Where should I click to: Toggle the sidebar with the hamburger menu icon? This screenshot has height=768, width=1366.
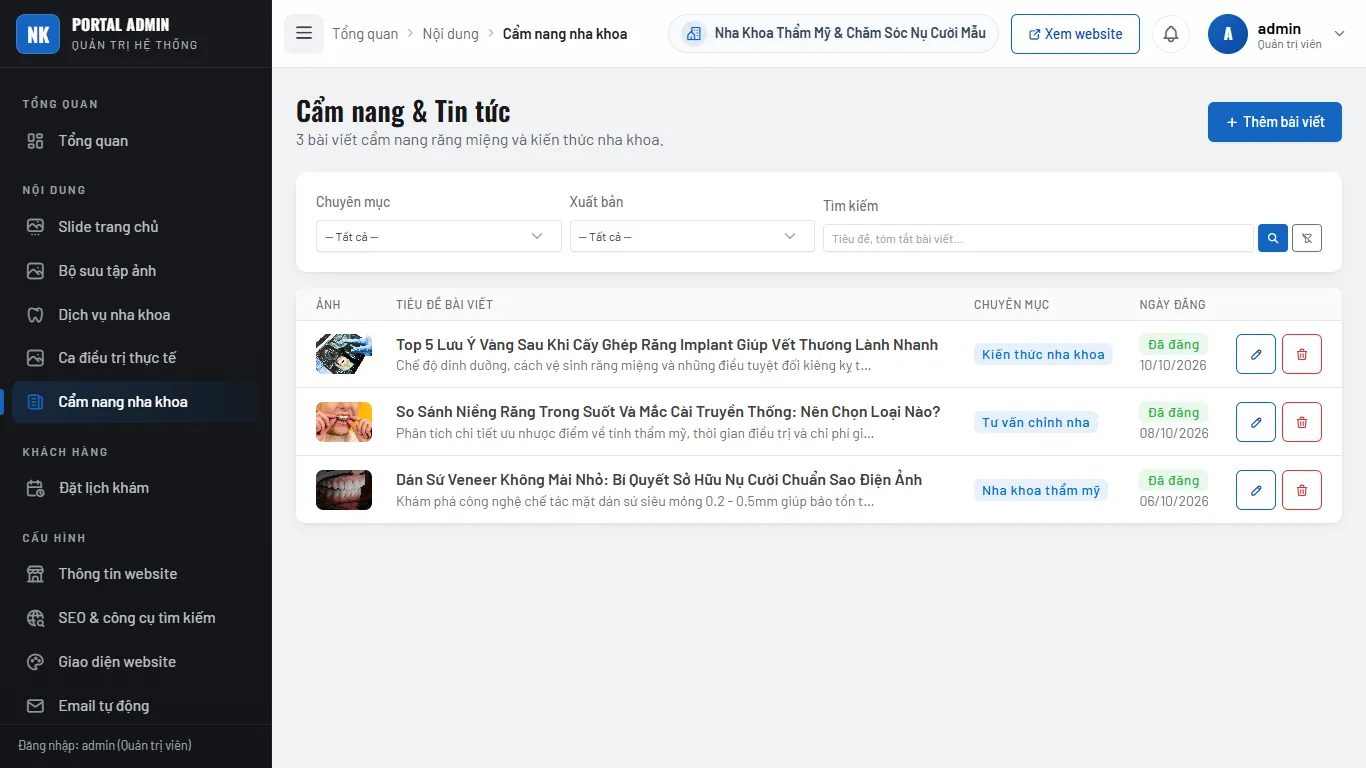304,34
